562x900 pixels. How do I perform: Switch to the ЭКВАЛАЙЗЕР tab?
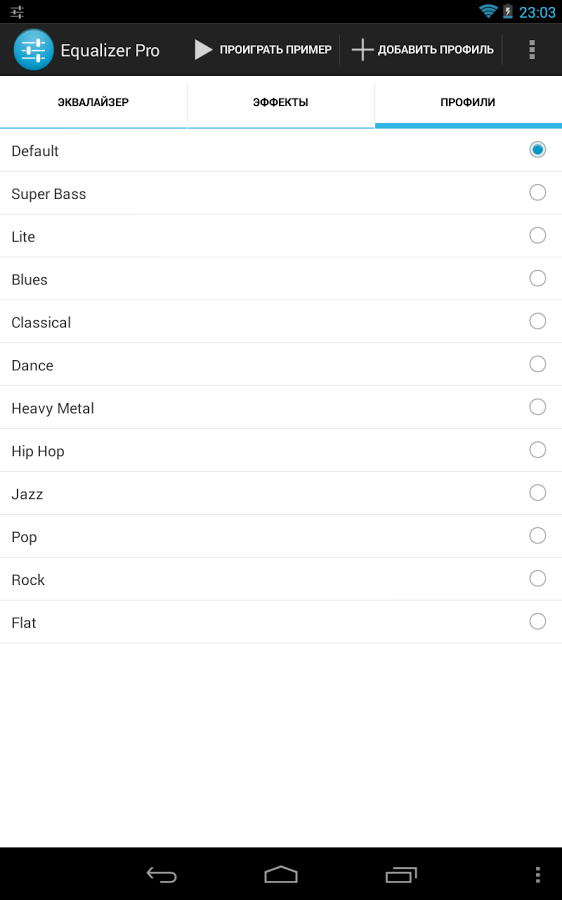(93, 102)
